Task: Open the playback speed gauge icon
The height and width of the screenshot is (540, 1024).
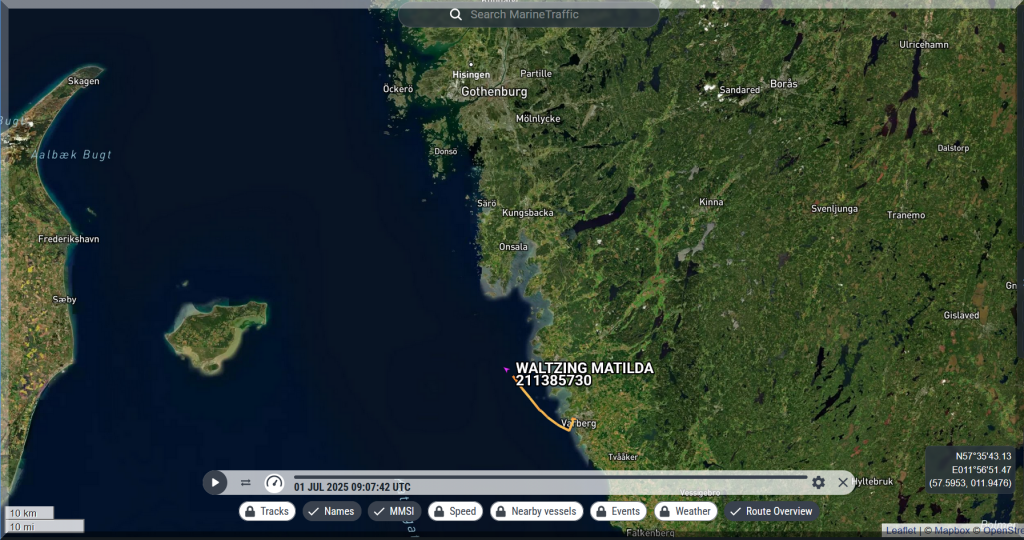Action: pyautogui.click(x=274, y=483)
